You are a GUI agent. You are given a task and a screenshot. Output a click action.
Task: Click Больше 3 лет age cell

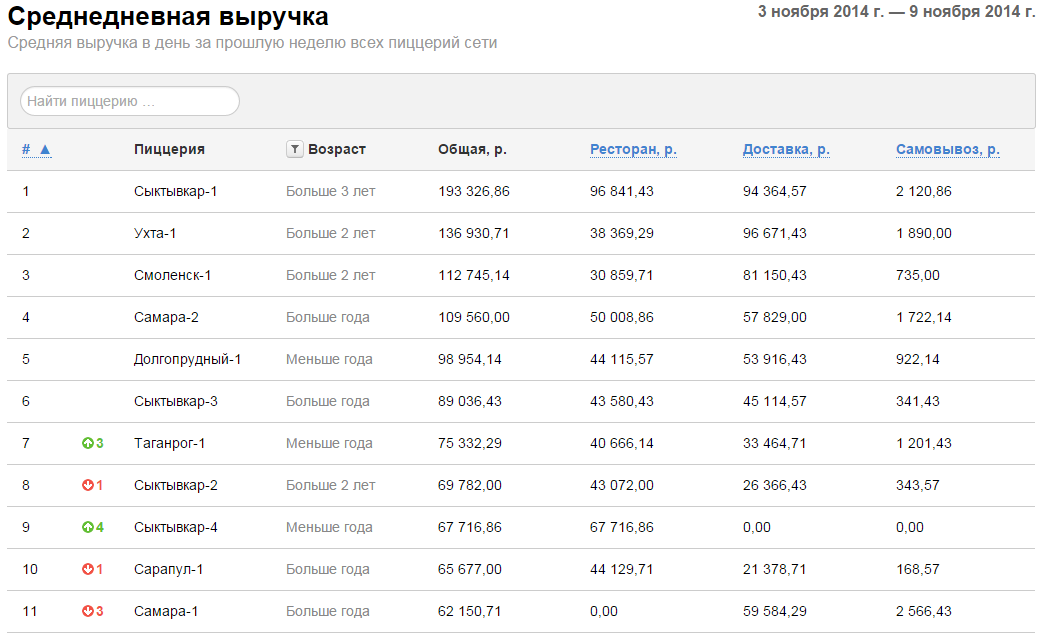pos(331,192)
